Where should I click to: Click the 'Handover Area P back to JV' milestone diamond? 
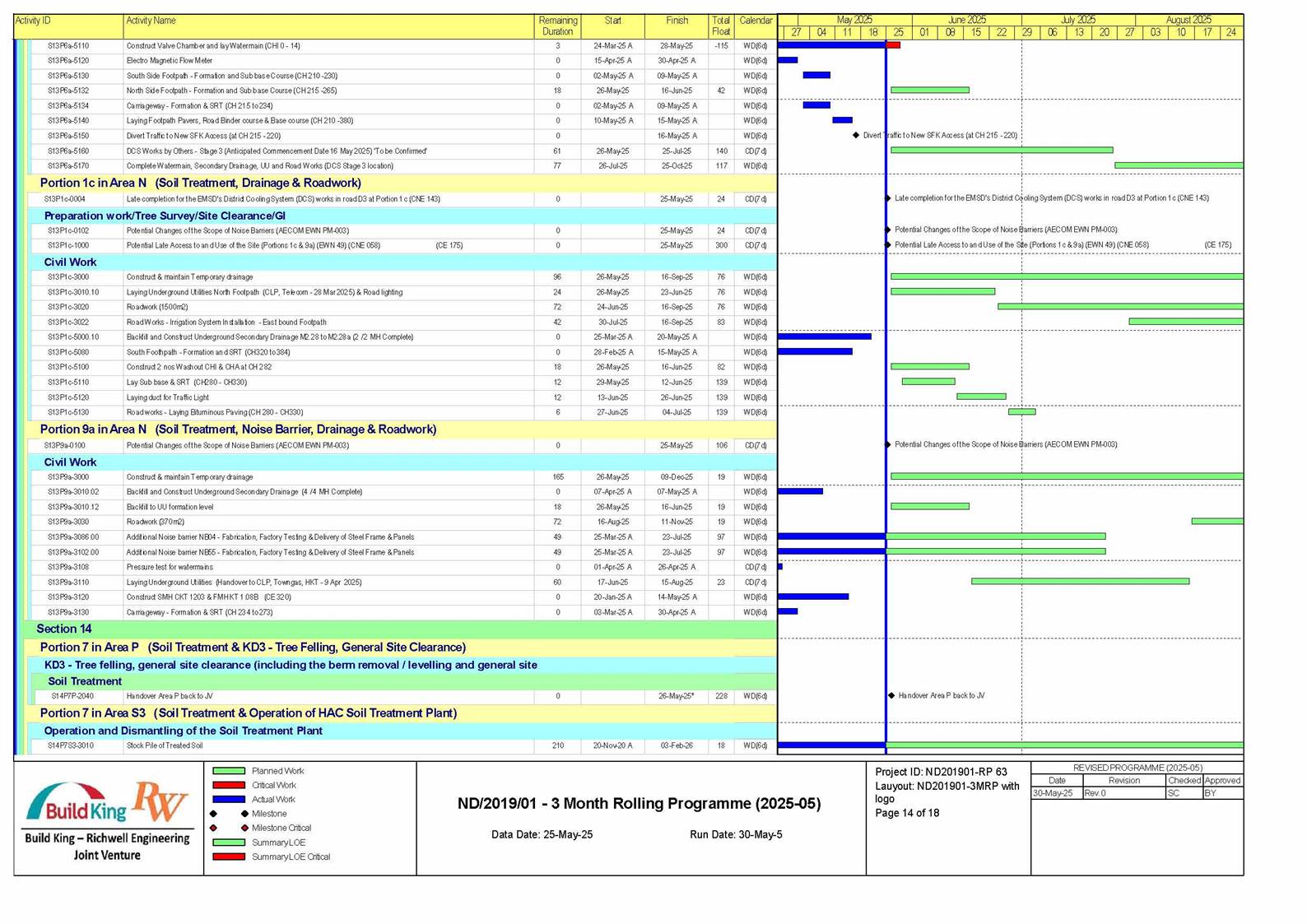891,695
